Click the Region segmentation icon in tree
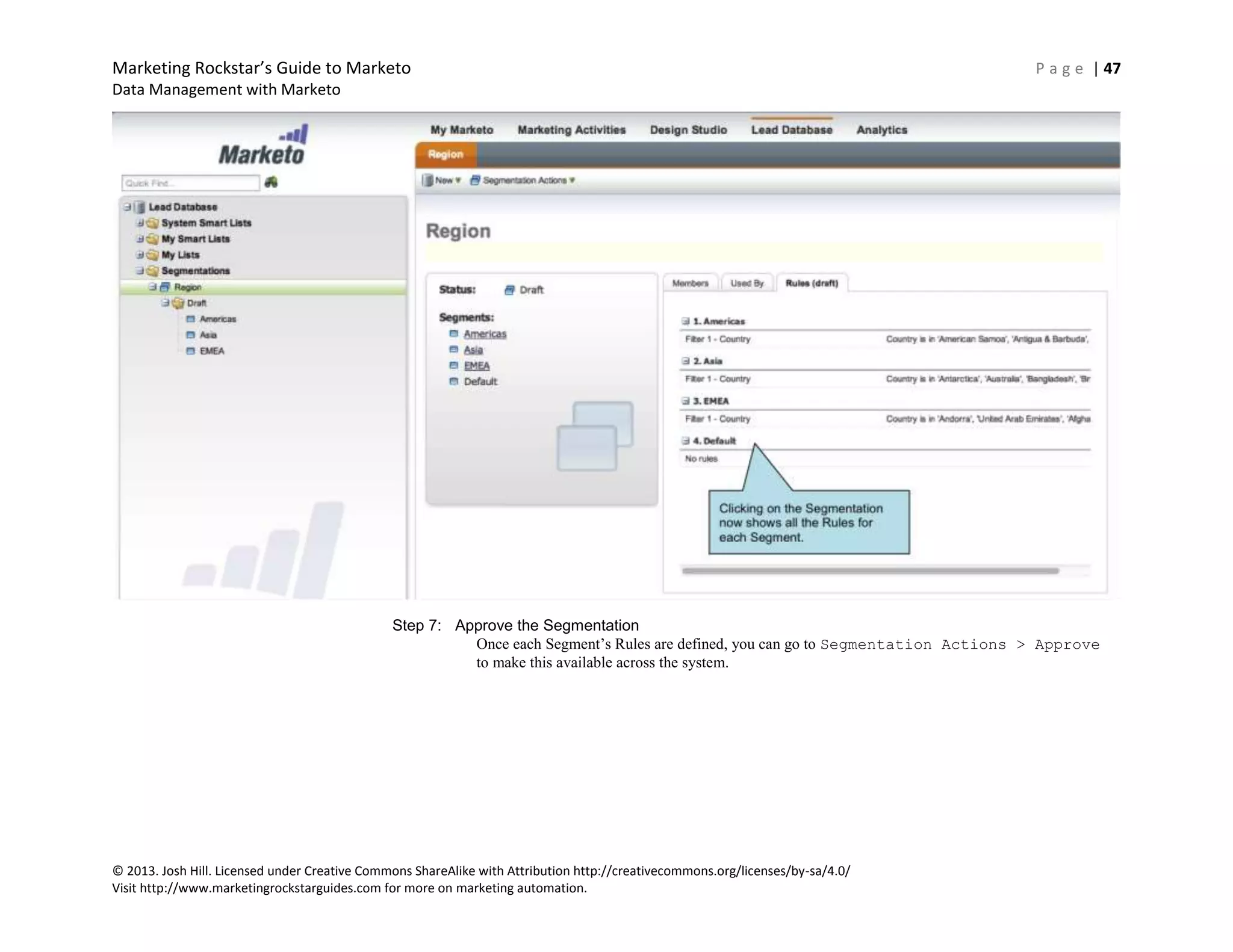The width and height of the screenshot is (1233, 952). (165, 287)
